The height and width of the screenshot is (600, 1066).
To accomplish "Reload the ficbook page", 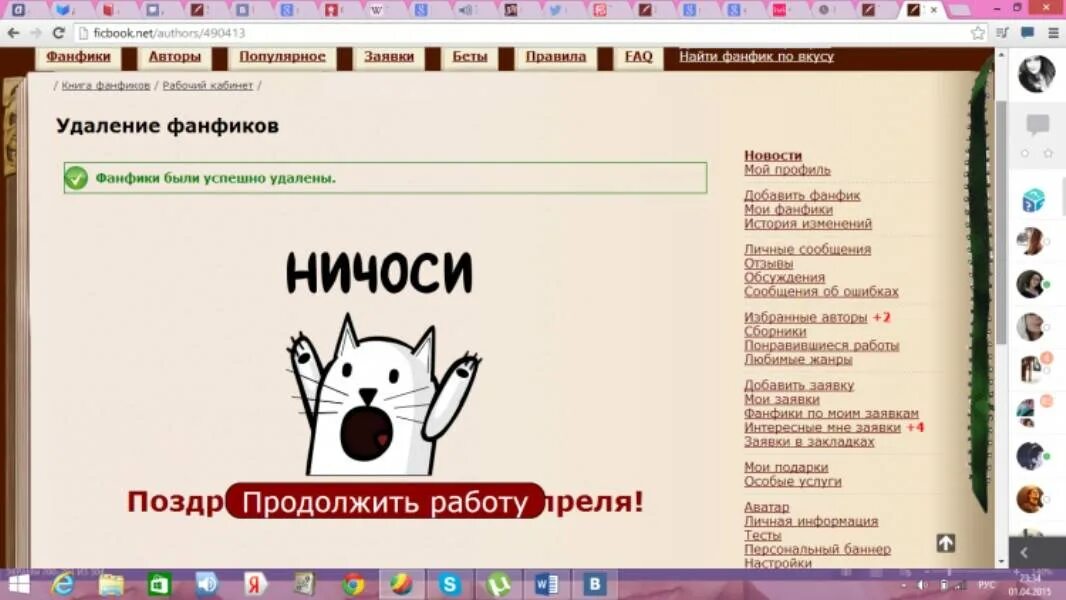I will [x=58, y=33].
